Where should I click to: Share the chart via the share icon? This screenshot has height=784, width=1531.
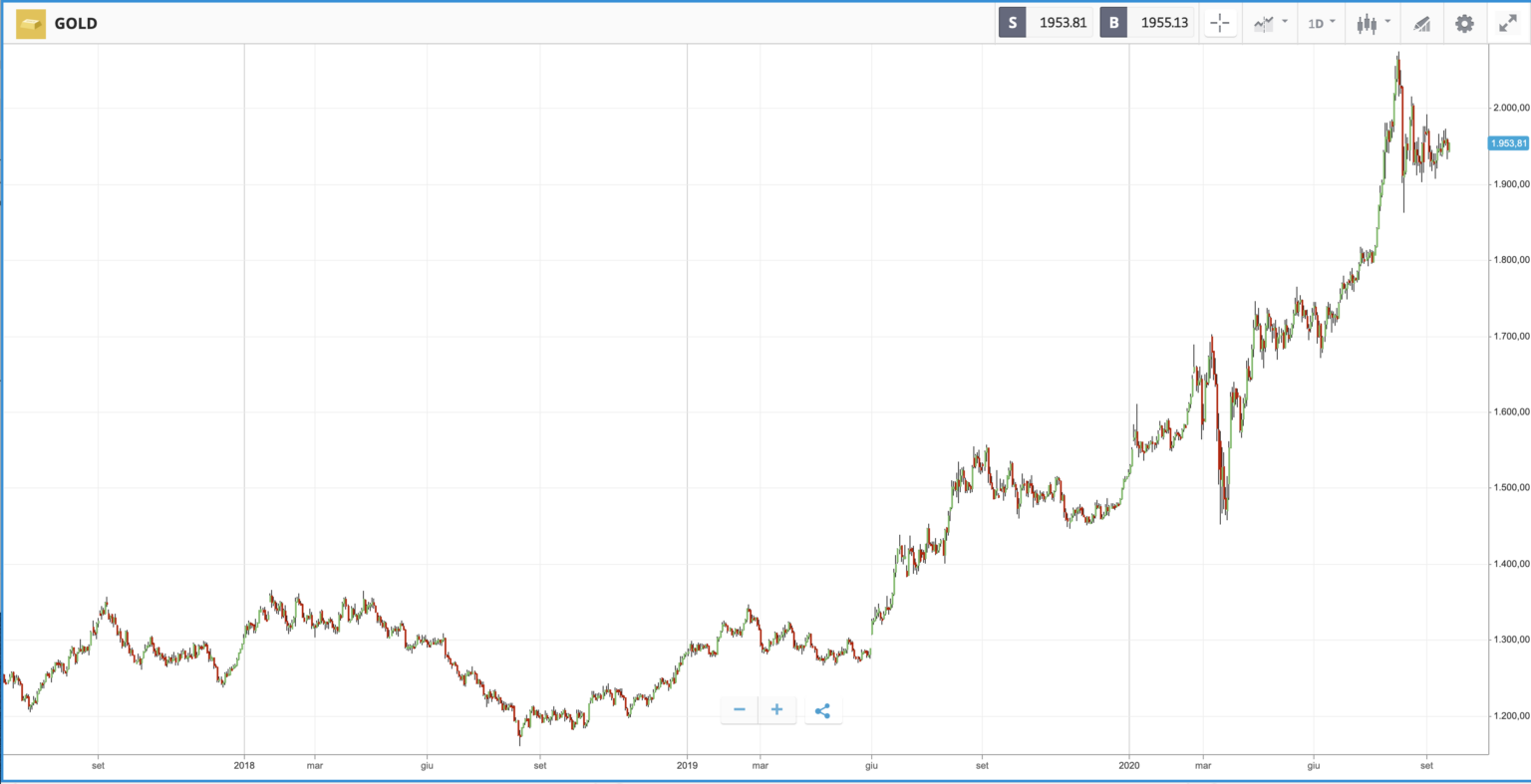[x=823, y=709]
